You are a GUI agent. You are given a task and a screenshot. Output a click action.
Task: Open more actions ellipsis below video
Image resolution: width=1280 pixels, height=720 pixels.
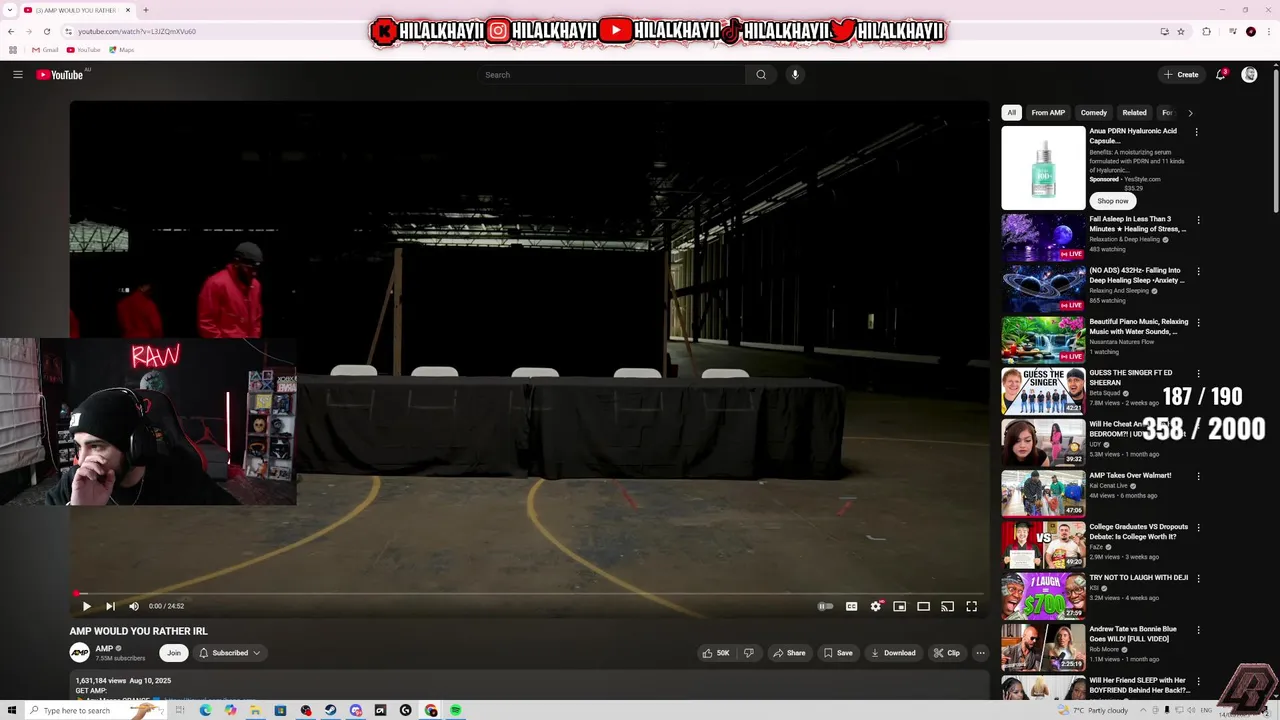pyautogui.click(x=980, y=653)
